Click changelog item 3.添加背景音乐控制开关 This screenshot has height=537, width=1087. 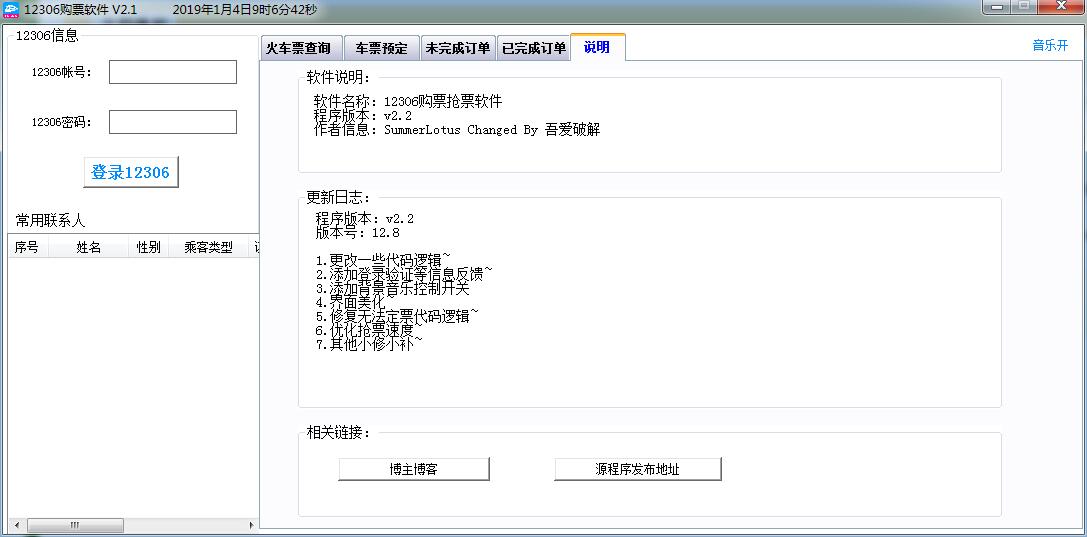point(392,288)
